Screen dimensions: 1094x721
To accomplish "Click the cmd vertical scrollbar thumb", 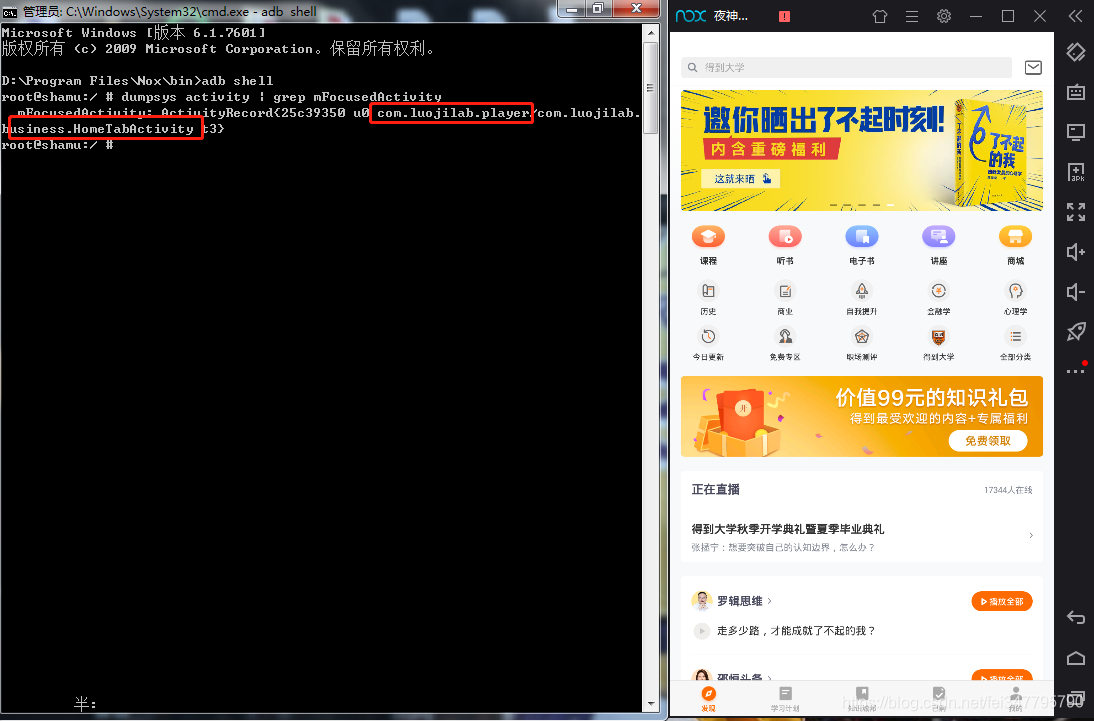I will point(650,88).
